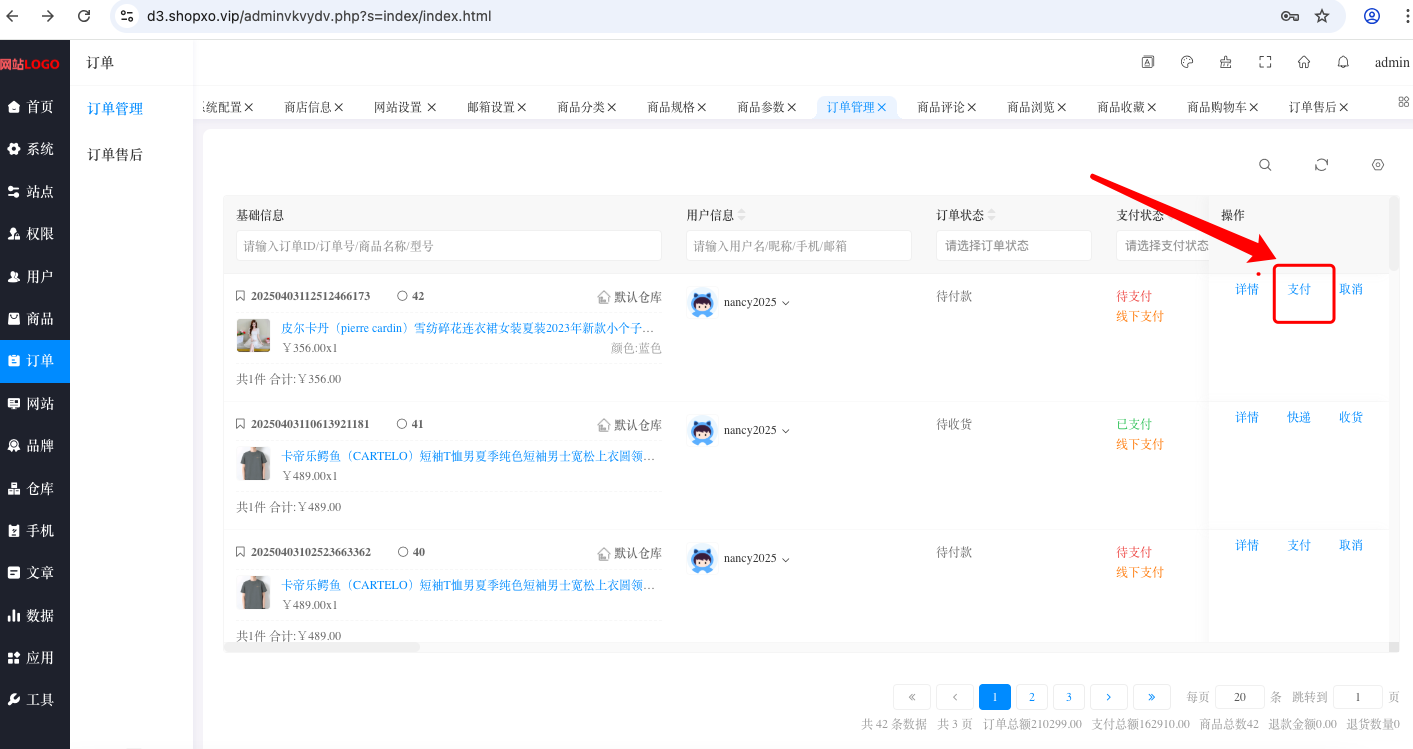Viewport: 1413px width, 749px height.
Task: Go to page 2 of orders
Action: tap(1032, 697)
